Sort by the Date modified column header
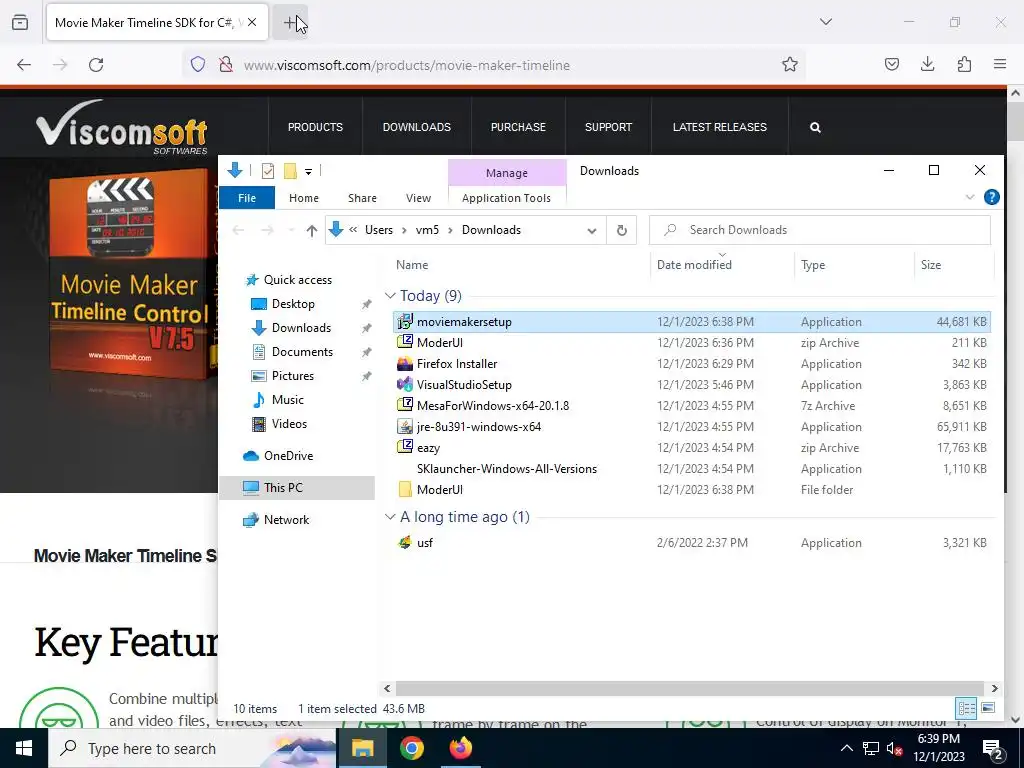 click(694, 265)
